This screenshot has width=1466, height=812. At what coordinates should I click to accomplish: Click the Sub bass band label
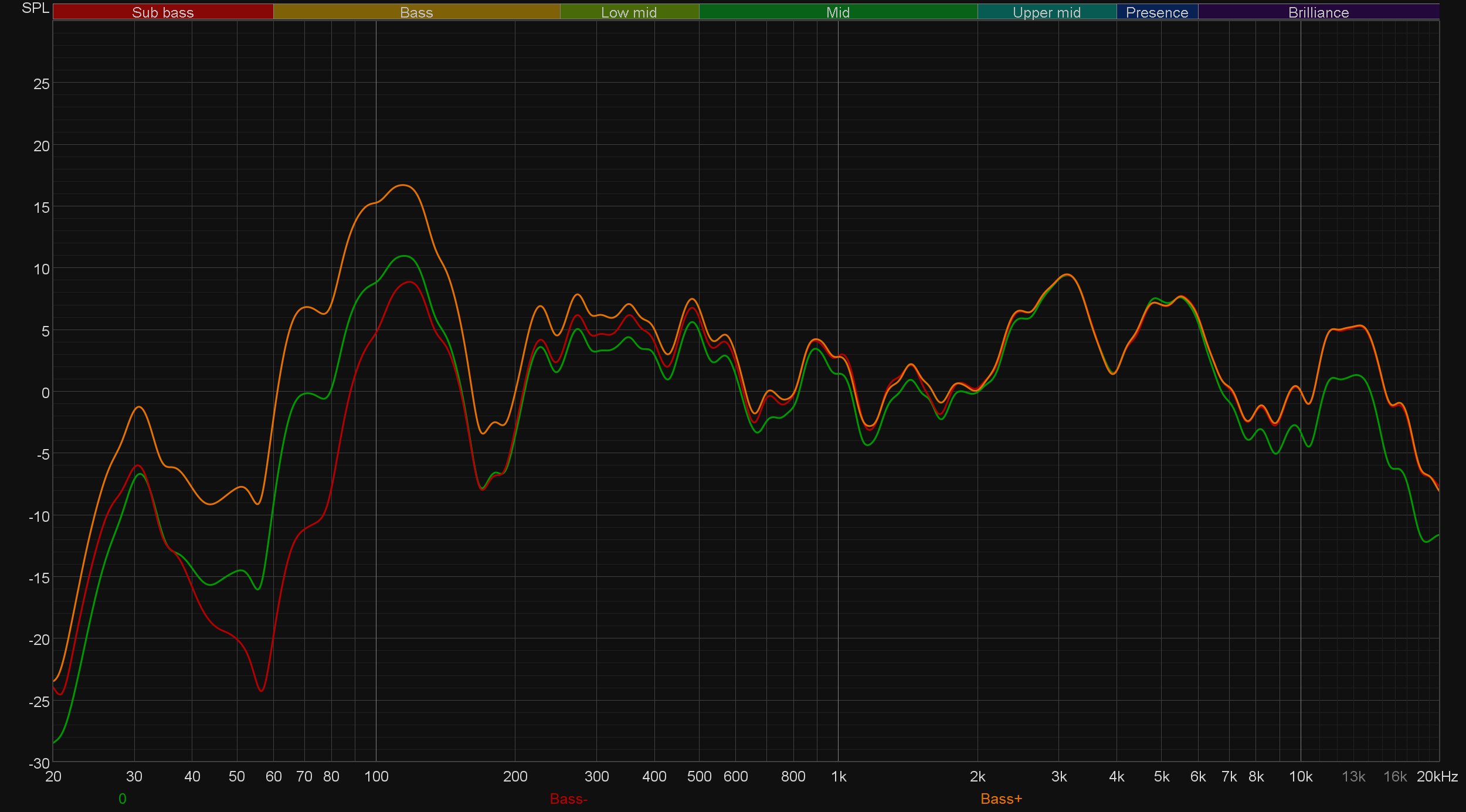point(162,12)
